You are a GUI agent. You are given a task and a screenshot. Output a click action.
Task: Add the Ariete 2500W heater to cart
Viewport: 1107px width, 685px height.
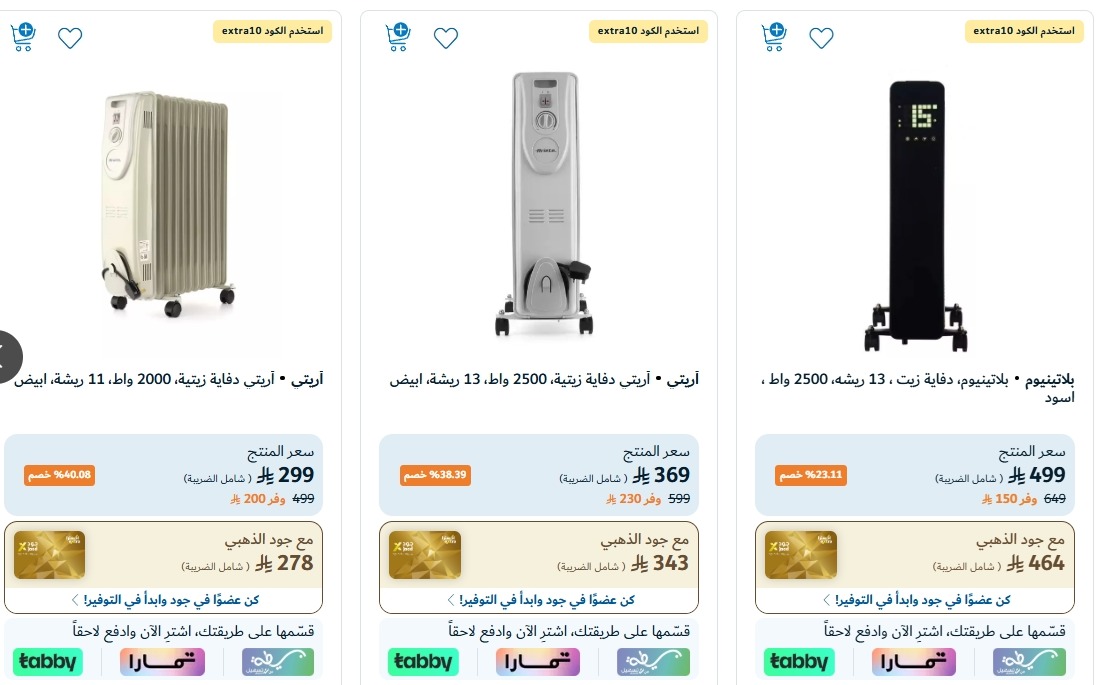click(397, 34)
